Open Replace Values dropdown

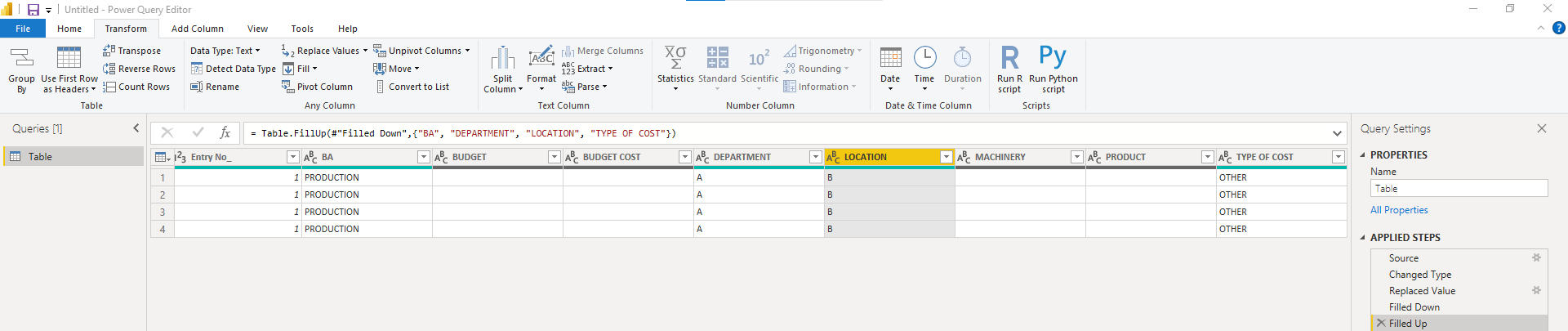point(325,51)
